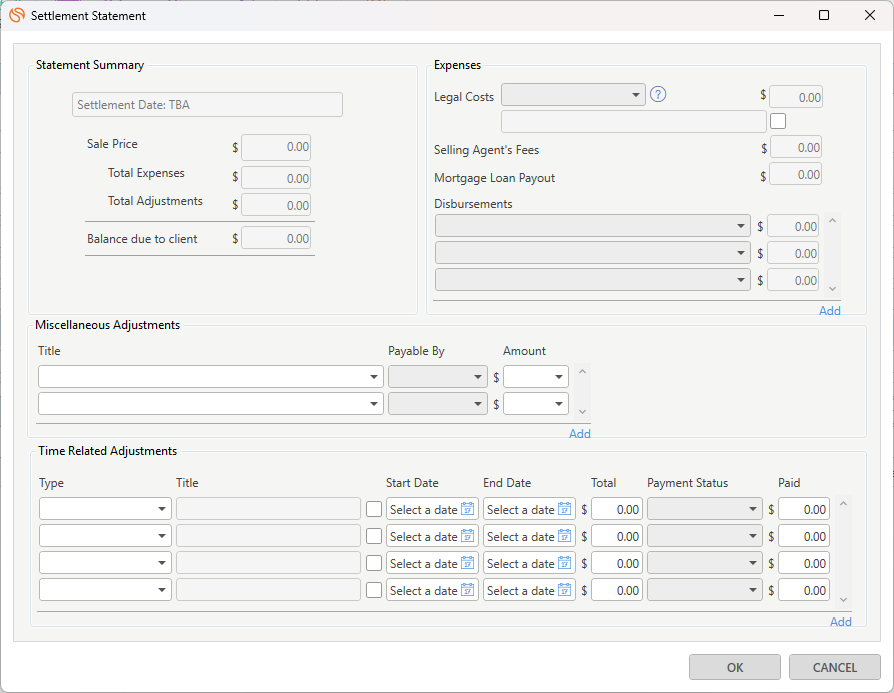This screenshot has width=894, height=693.
Task: Tick the checkbox under Legal Costs amount
Action: (778, 121)
